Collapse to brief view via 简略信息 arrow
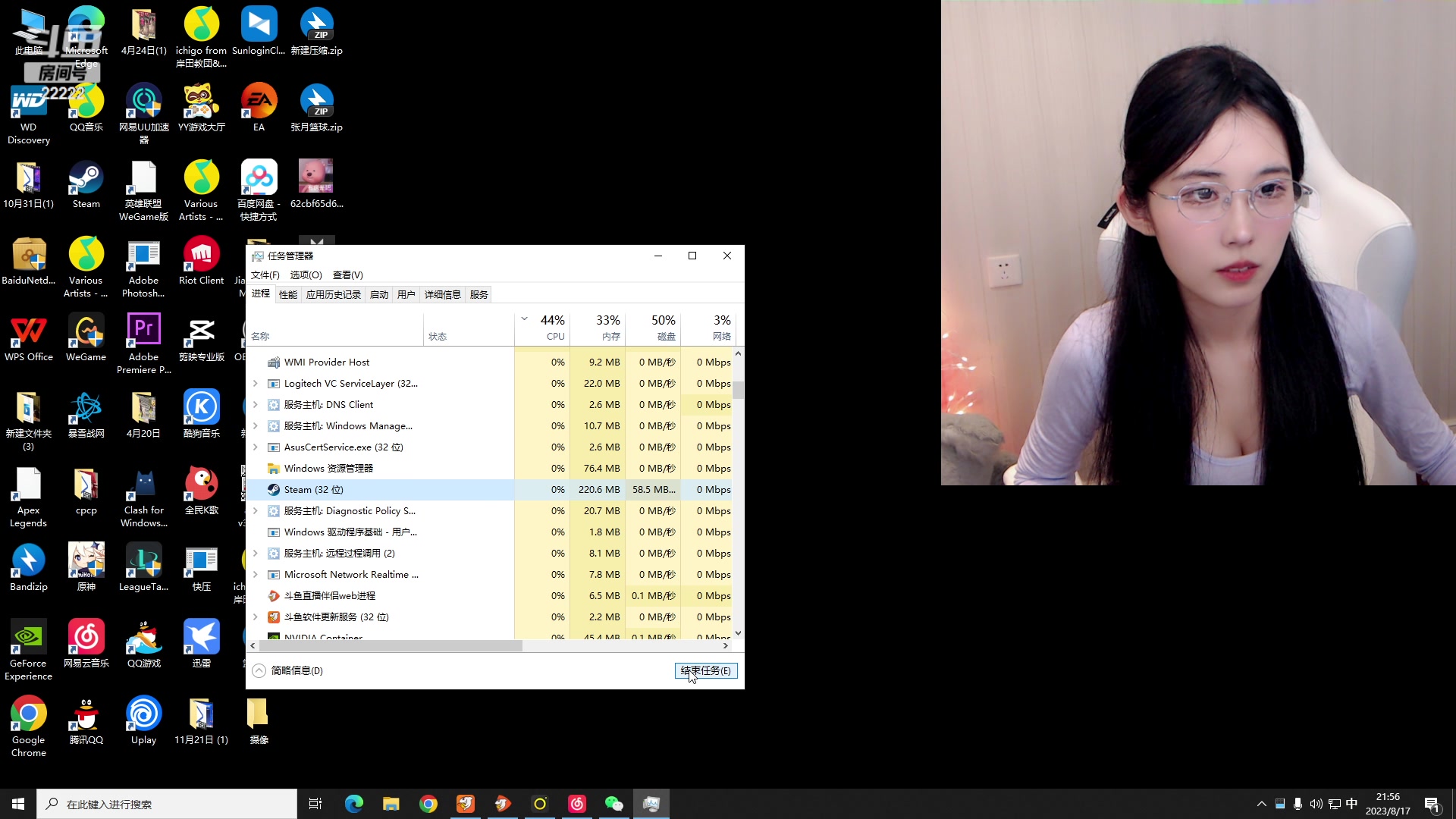This screenshot has width=1456, height=819. (x=259, y=670)
